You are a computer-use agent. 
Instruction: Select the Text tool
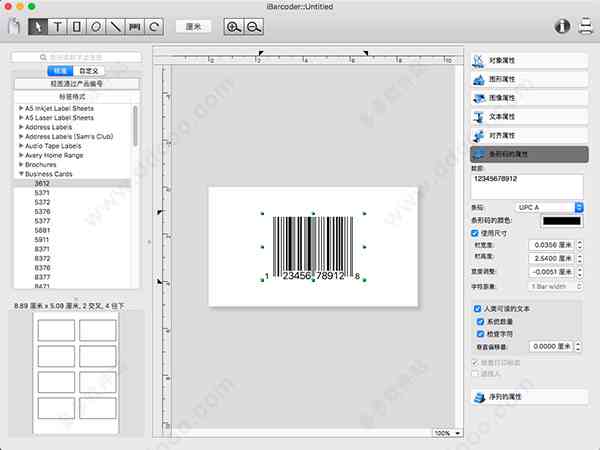[57, 27]
